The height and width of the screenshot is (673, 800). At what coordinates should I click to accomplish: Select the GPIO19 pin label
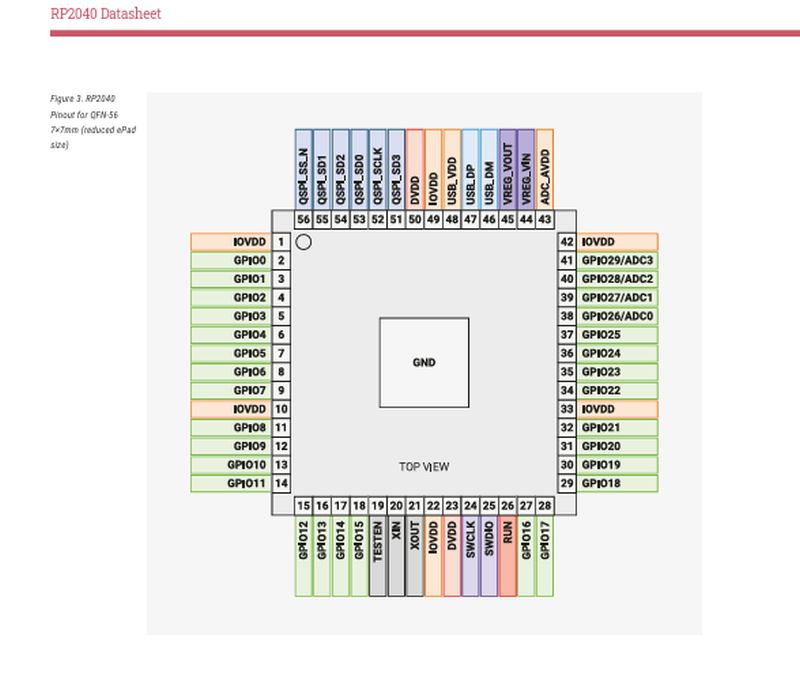pyautogui.click(x=617, y=465)
